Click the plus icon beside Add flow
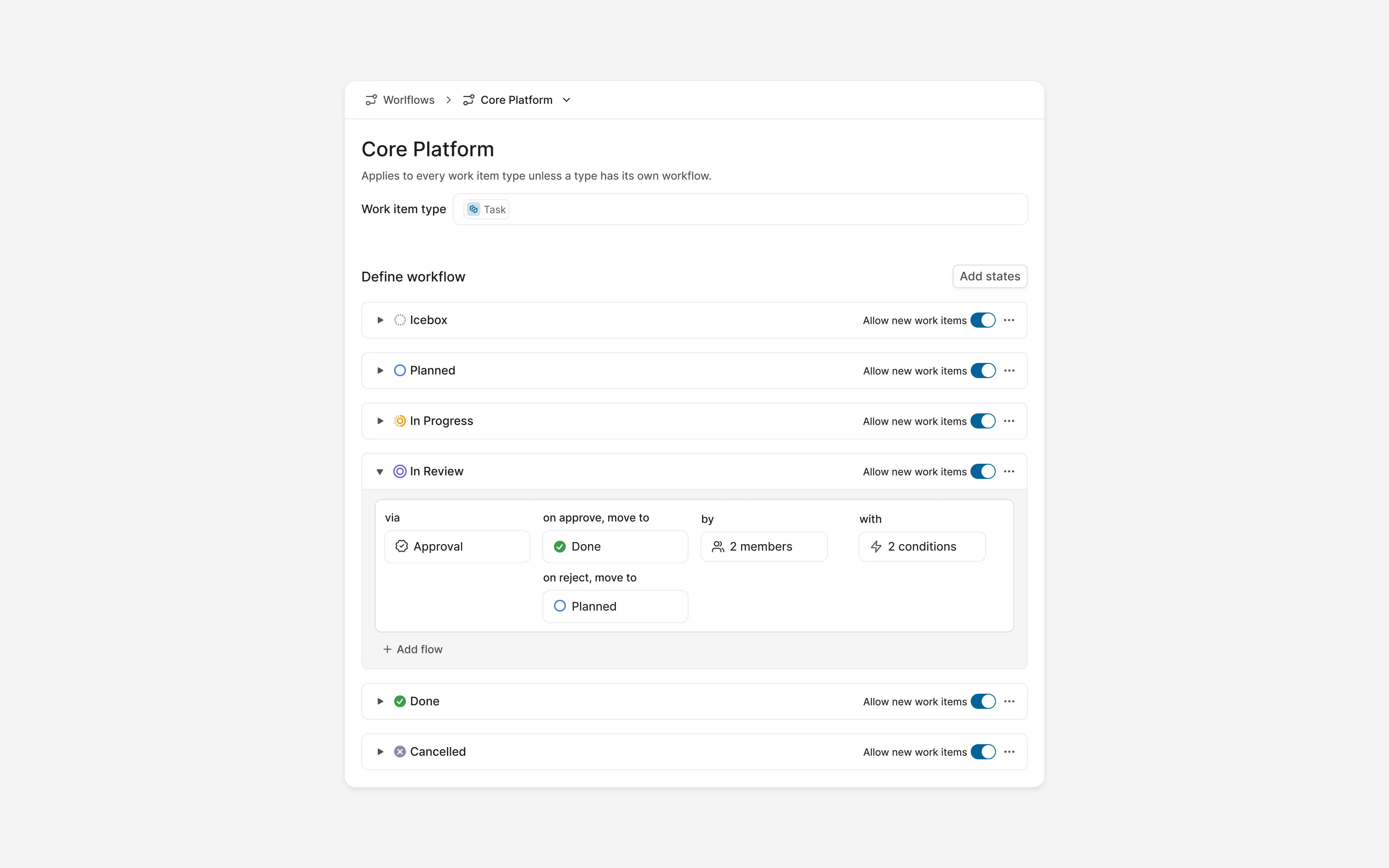Viewport: 1389px width, 868px height. click(388, 649)
